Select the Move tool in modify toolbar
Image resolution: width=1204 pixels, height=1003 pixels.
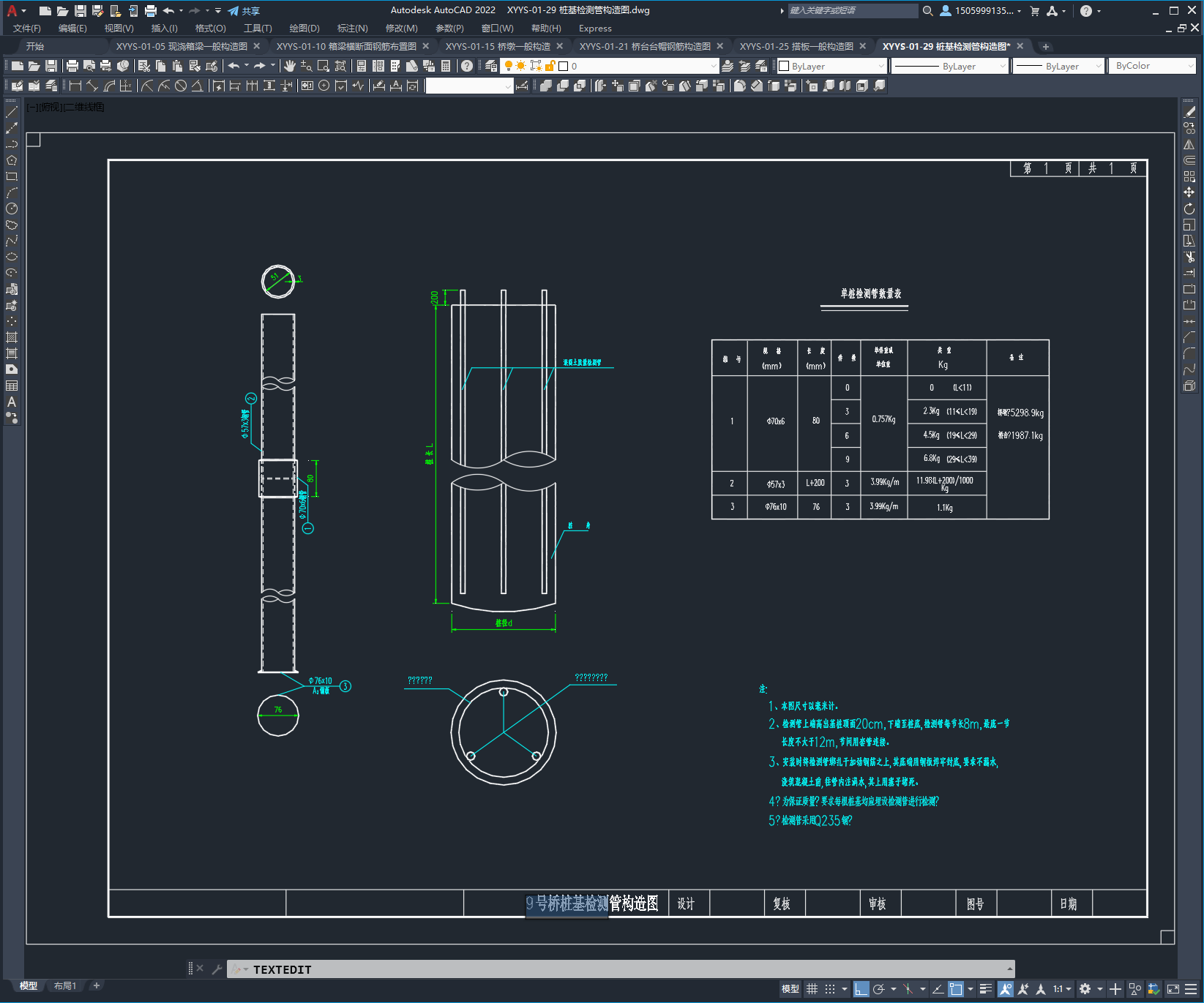pyautogui.click(x=1189, y=192)
